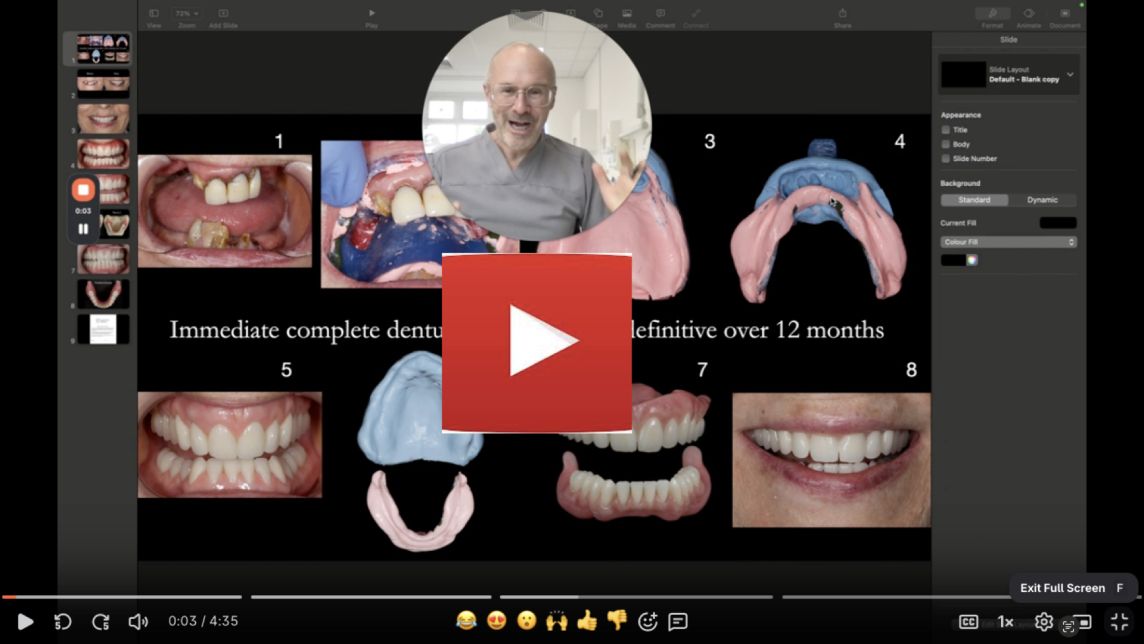Expand the Slide Layout chevron
Viewport: 1144px width, 644px height.
click(x=1070, y=75)
